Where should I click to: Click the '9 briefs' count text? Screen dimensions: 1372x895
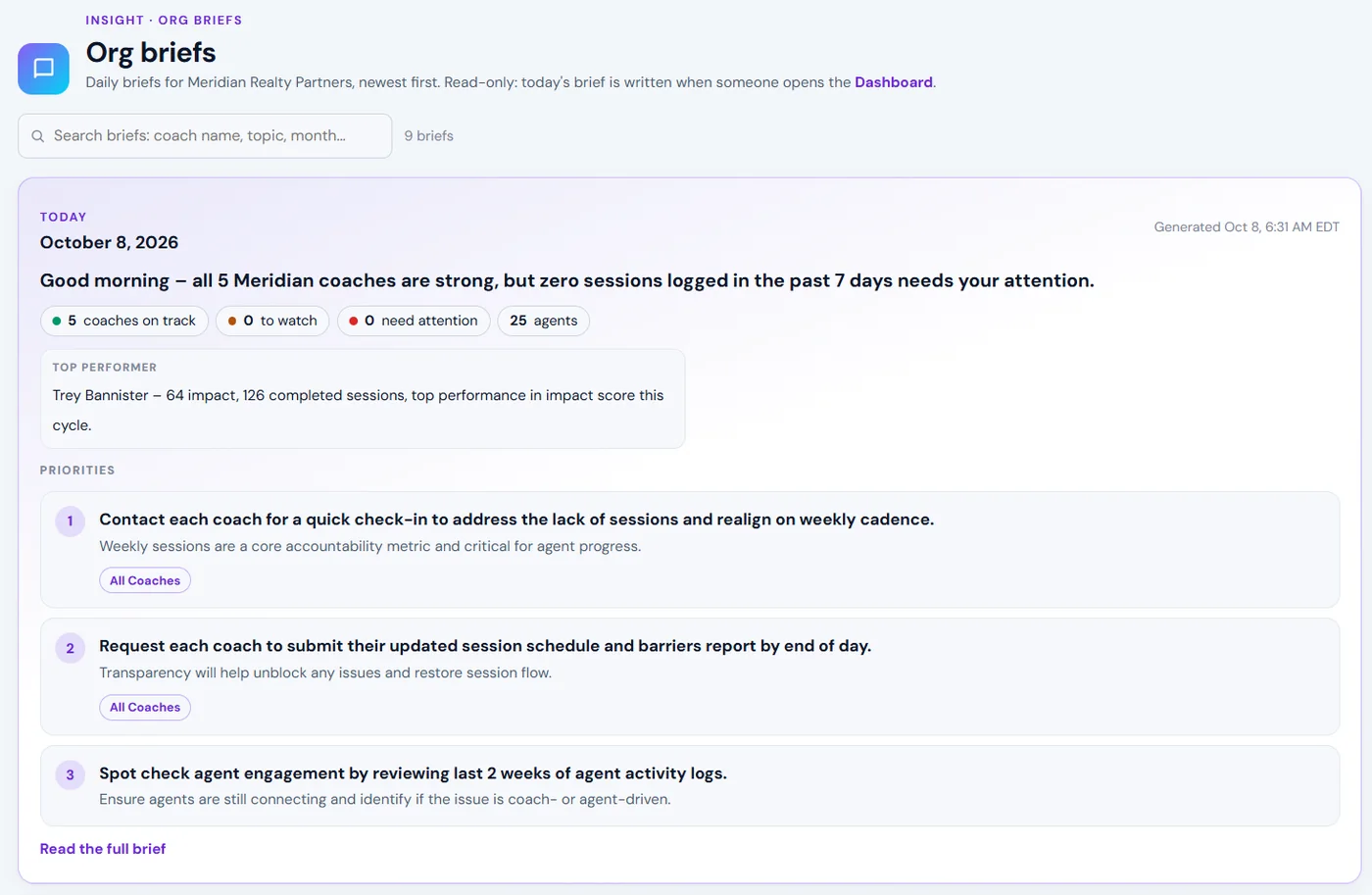click(428, 136)
